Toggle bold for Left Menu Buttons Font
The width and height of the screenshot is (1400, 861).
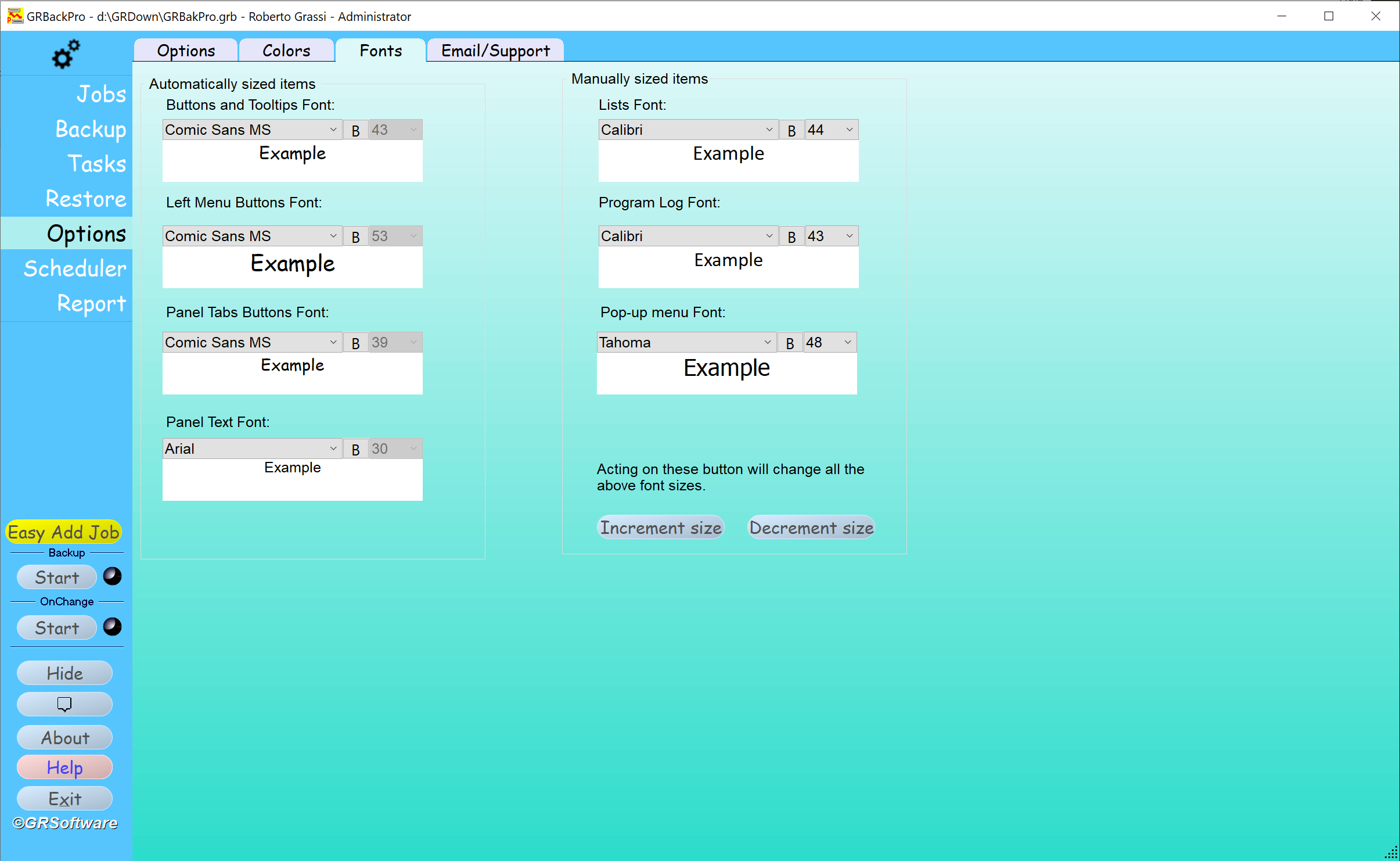click(355, 236)
